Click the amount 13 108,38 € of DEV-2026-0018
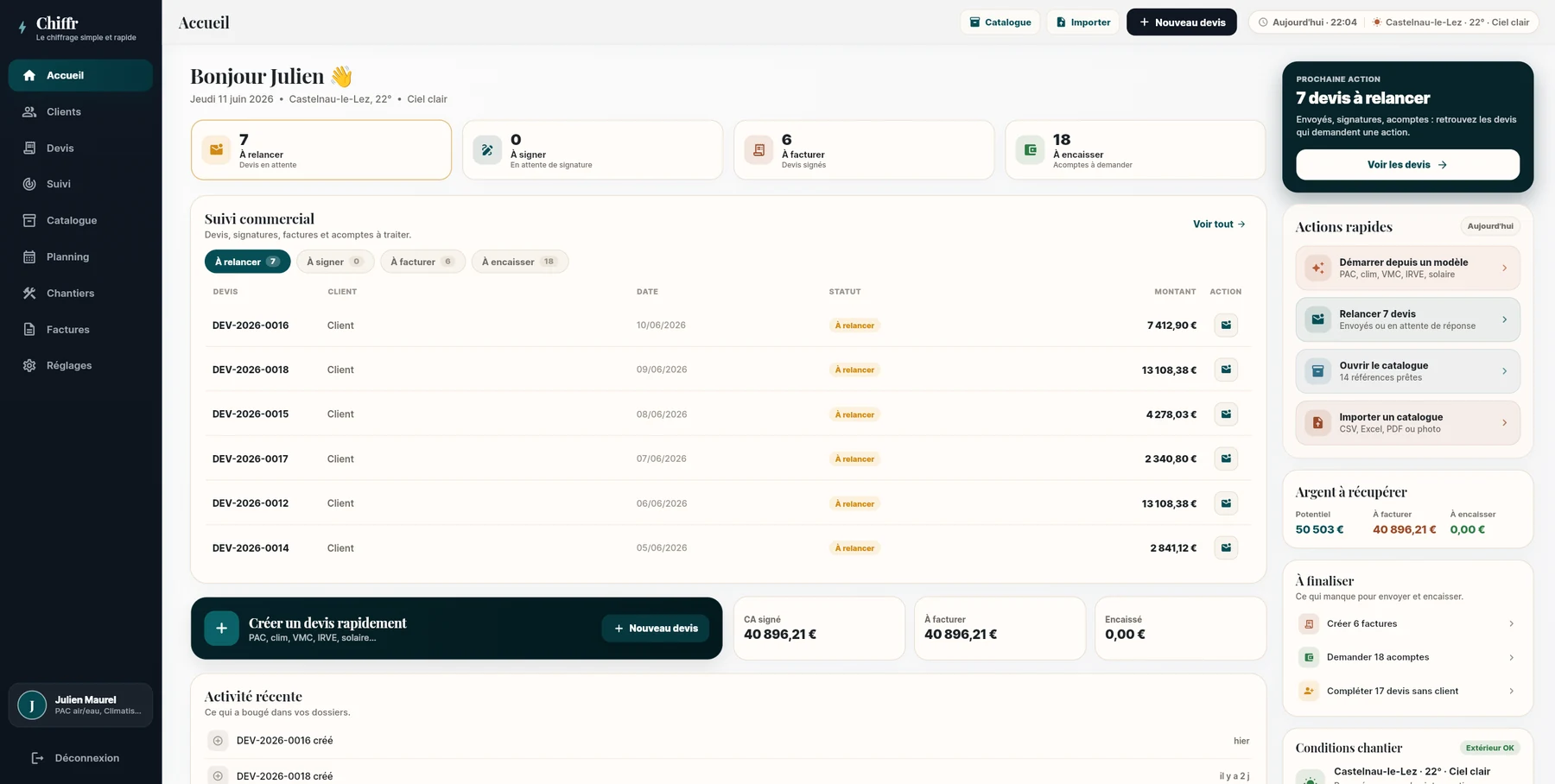The image size is (1555, 784). [x=1169, y=370]
